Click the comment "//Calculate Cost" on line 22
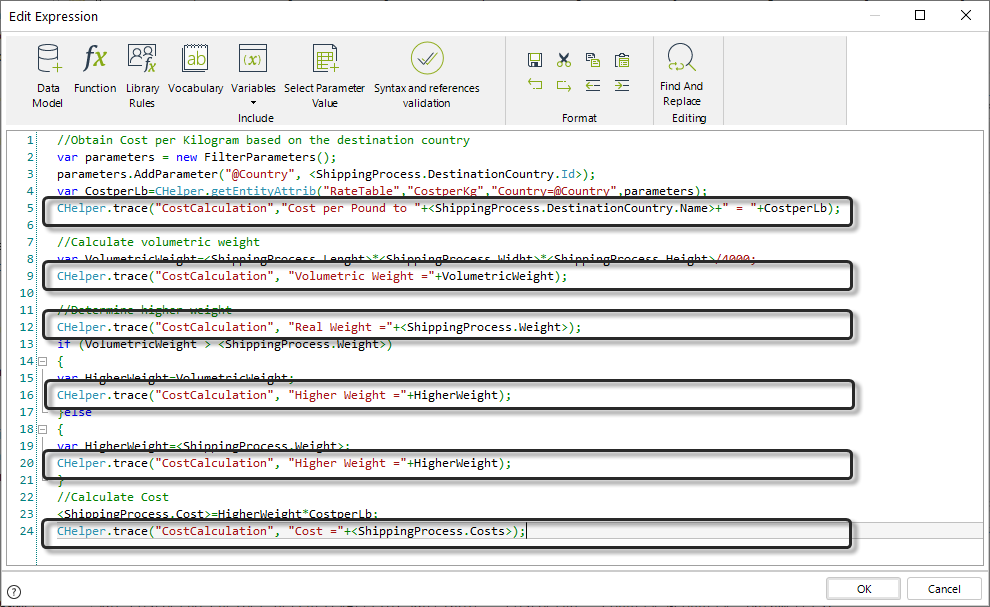The height and width of the screenshot is (607, 990). [113, 498]
